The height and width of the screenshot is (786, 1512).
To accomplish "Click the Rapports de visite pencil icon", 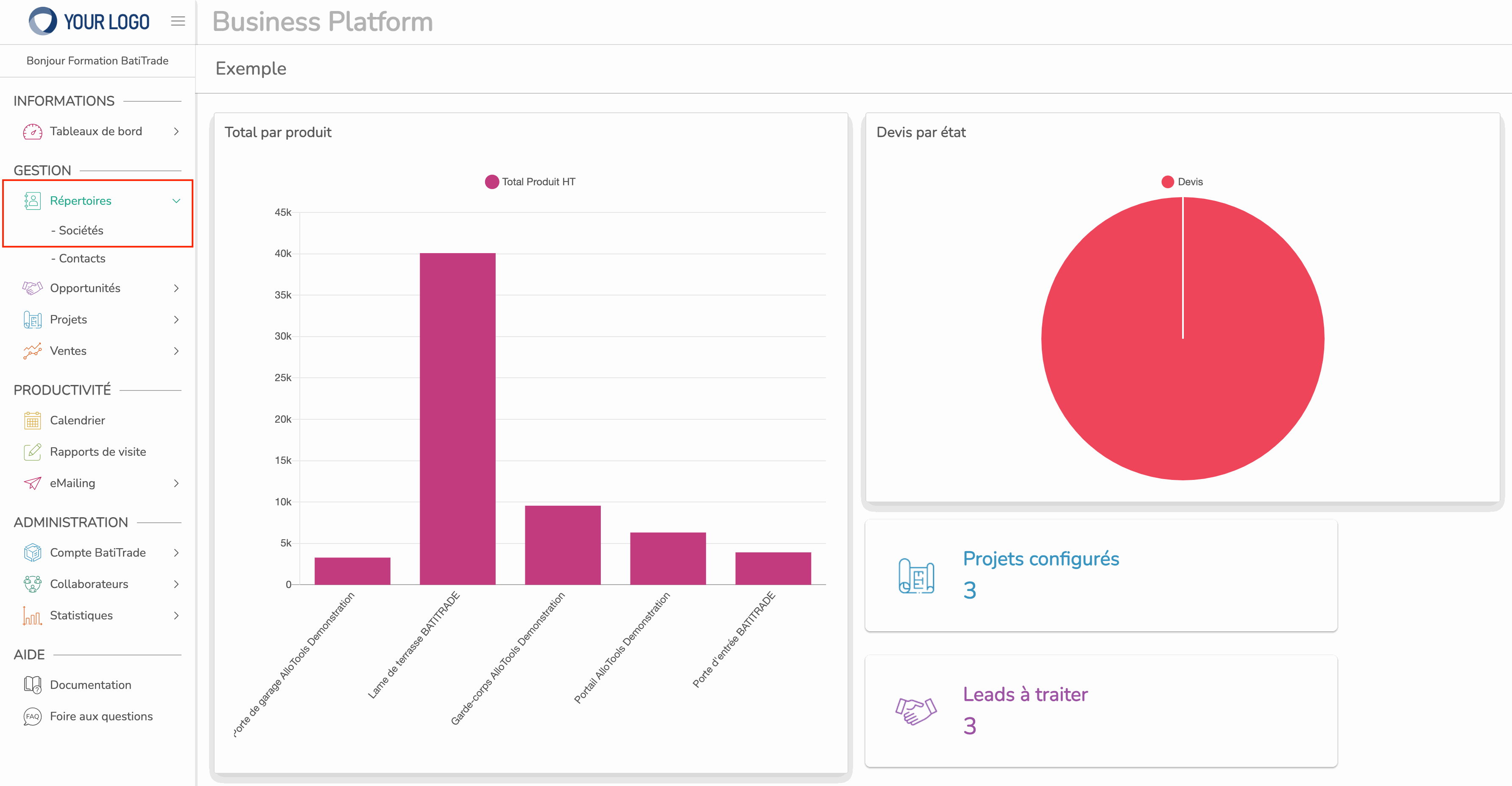I will pyautogui.click(x=32, y=452).
